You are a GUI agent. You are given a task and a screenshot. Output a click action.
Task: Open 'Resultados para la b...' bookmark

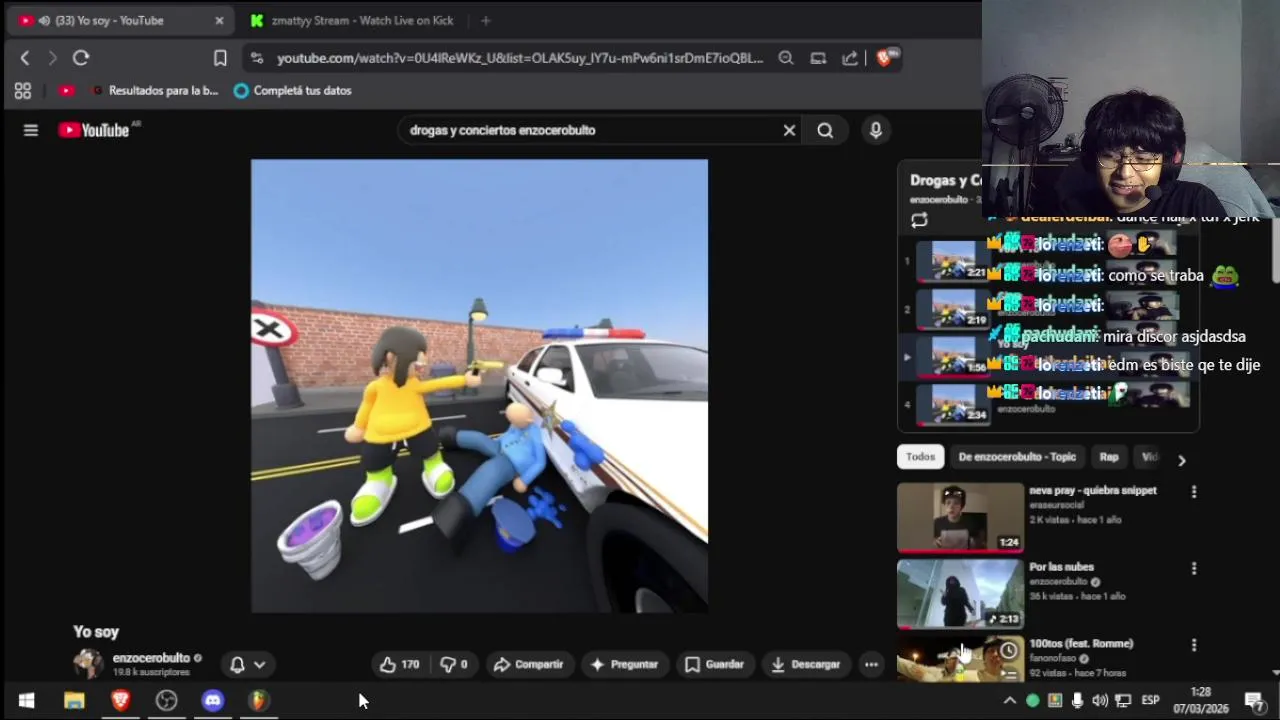(155, 90)
